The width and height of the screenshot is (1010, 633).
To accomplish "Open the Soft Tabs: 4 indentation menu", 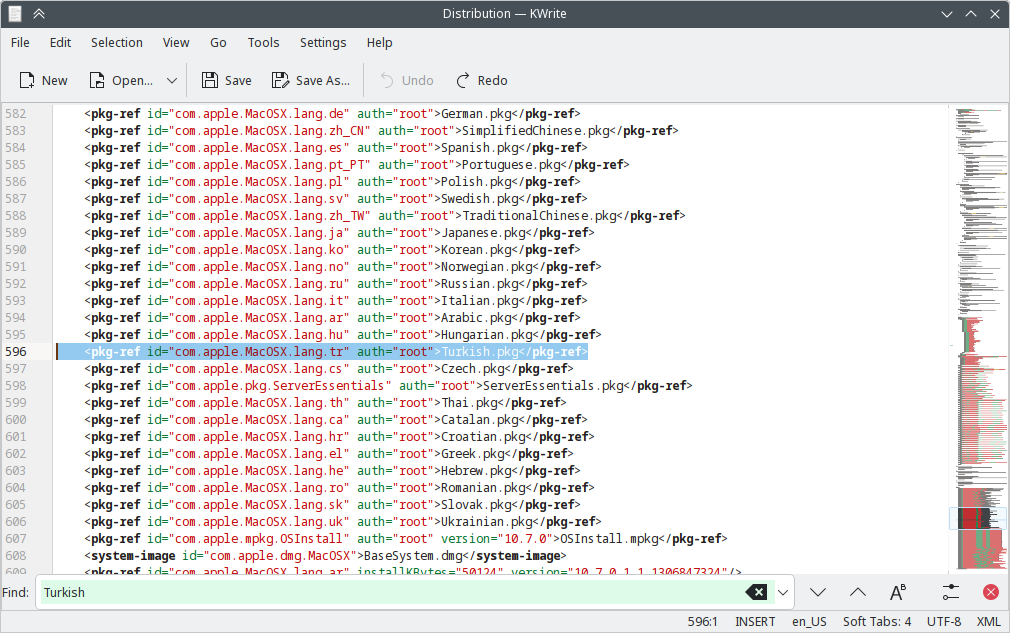I will (x=877, y=622).
